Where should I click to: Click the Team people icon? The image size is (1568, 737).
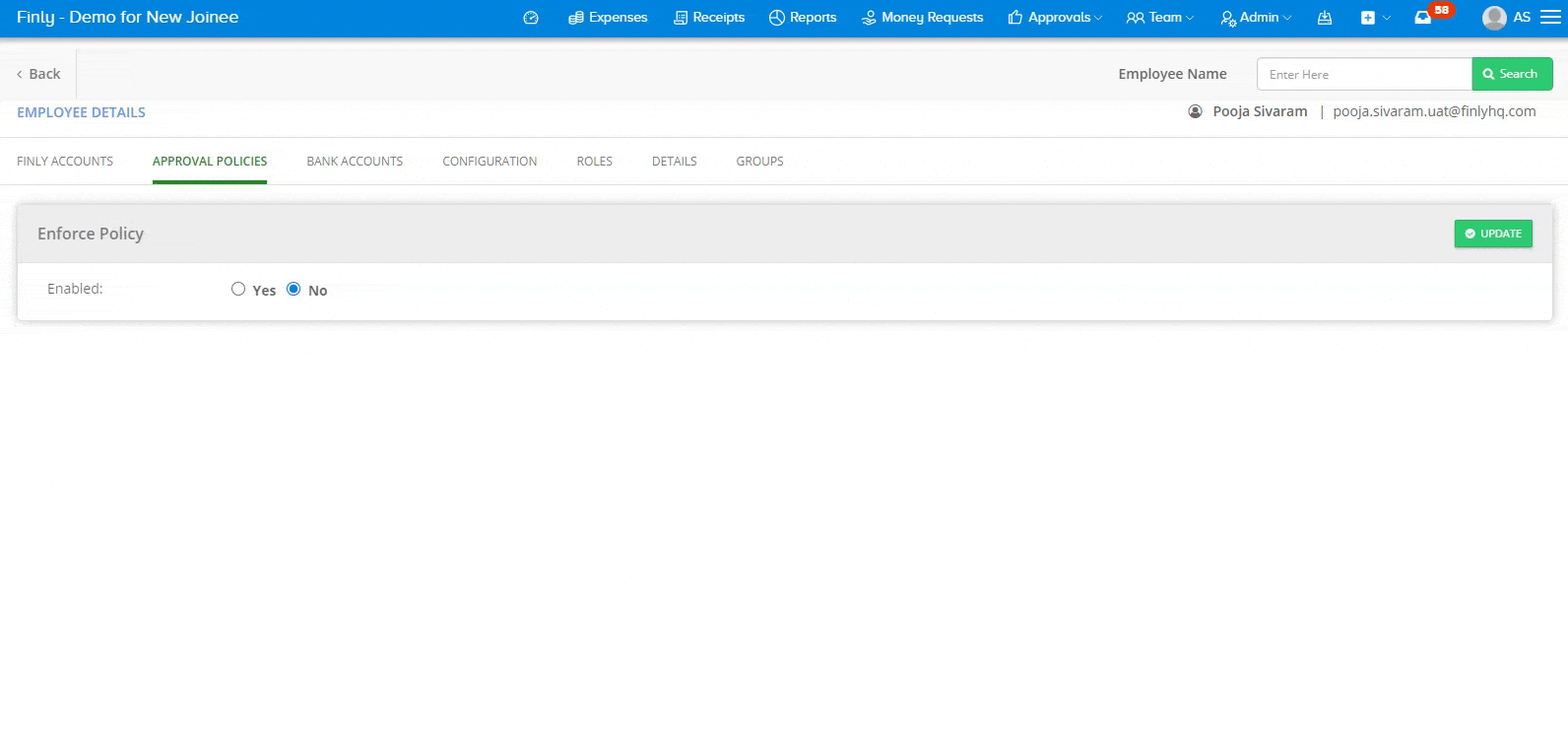click(x=1136, y=18)
